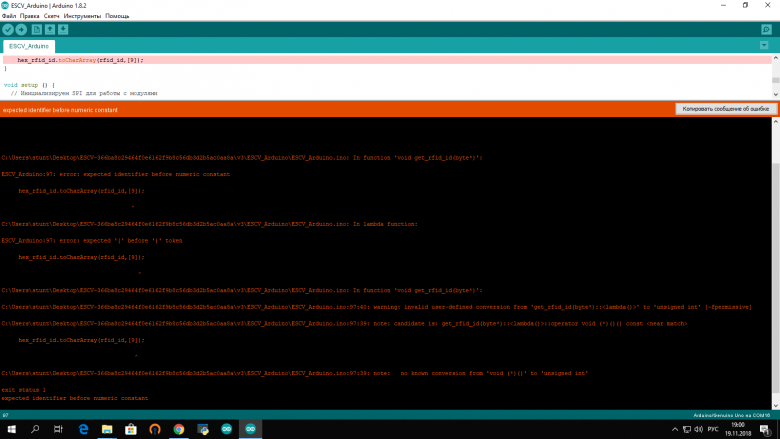Open the Python app icon on taskbar
This screenshot has width=780, height=439.
pyautogui.click(x=202, y=429)
